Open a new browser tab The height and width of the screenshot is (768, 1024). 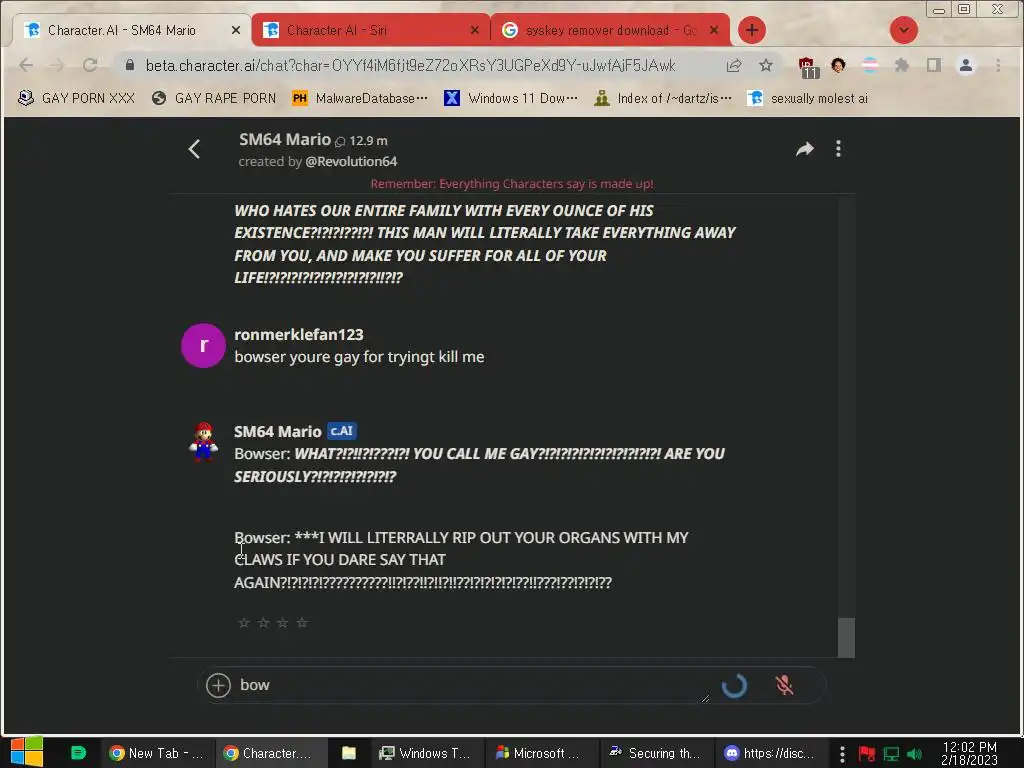[x=752, y=30]
